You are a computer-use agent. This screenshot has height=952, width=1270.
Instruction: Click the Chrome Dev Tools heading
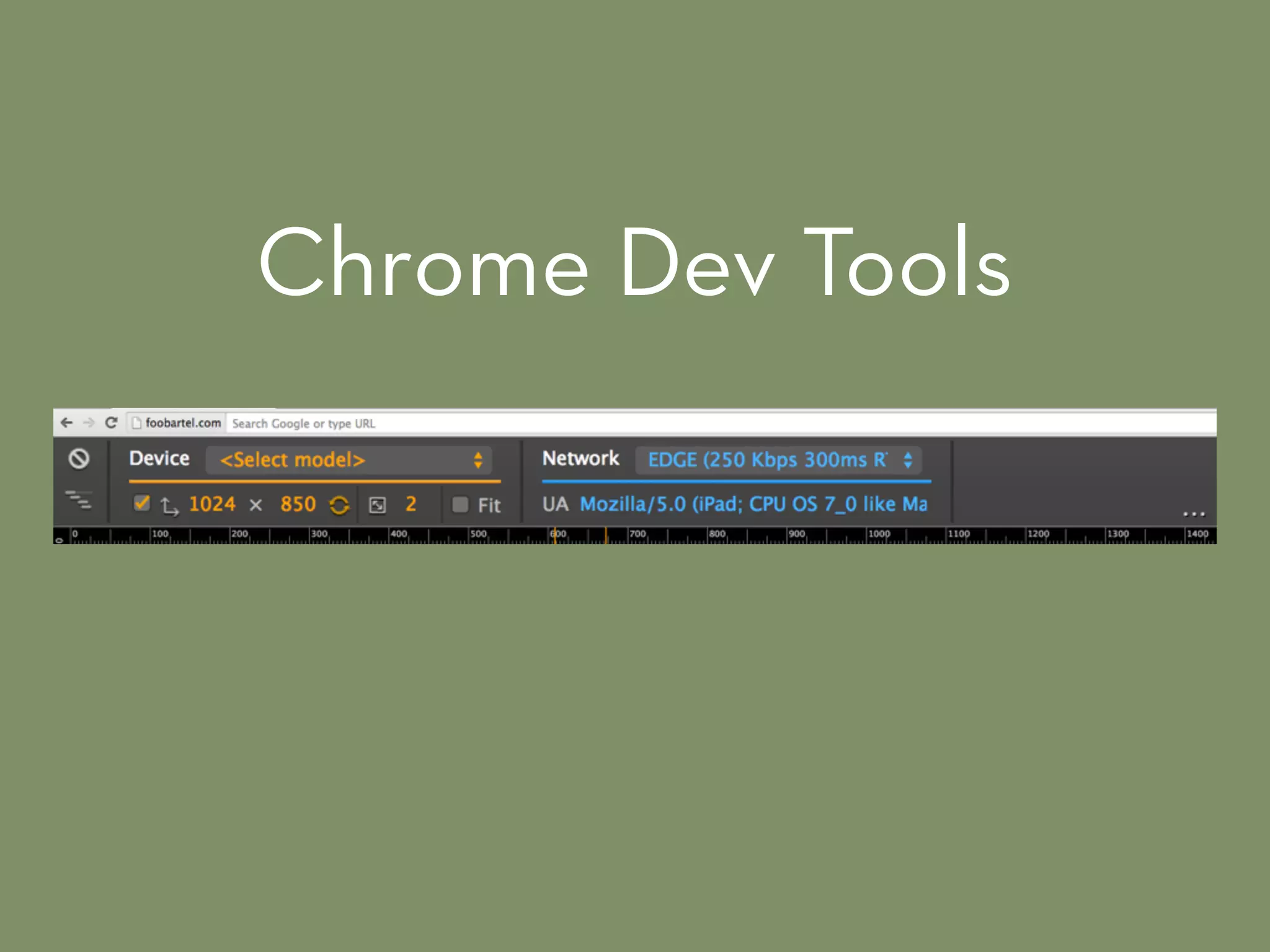[x=635, y=261]
